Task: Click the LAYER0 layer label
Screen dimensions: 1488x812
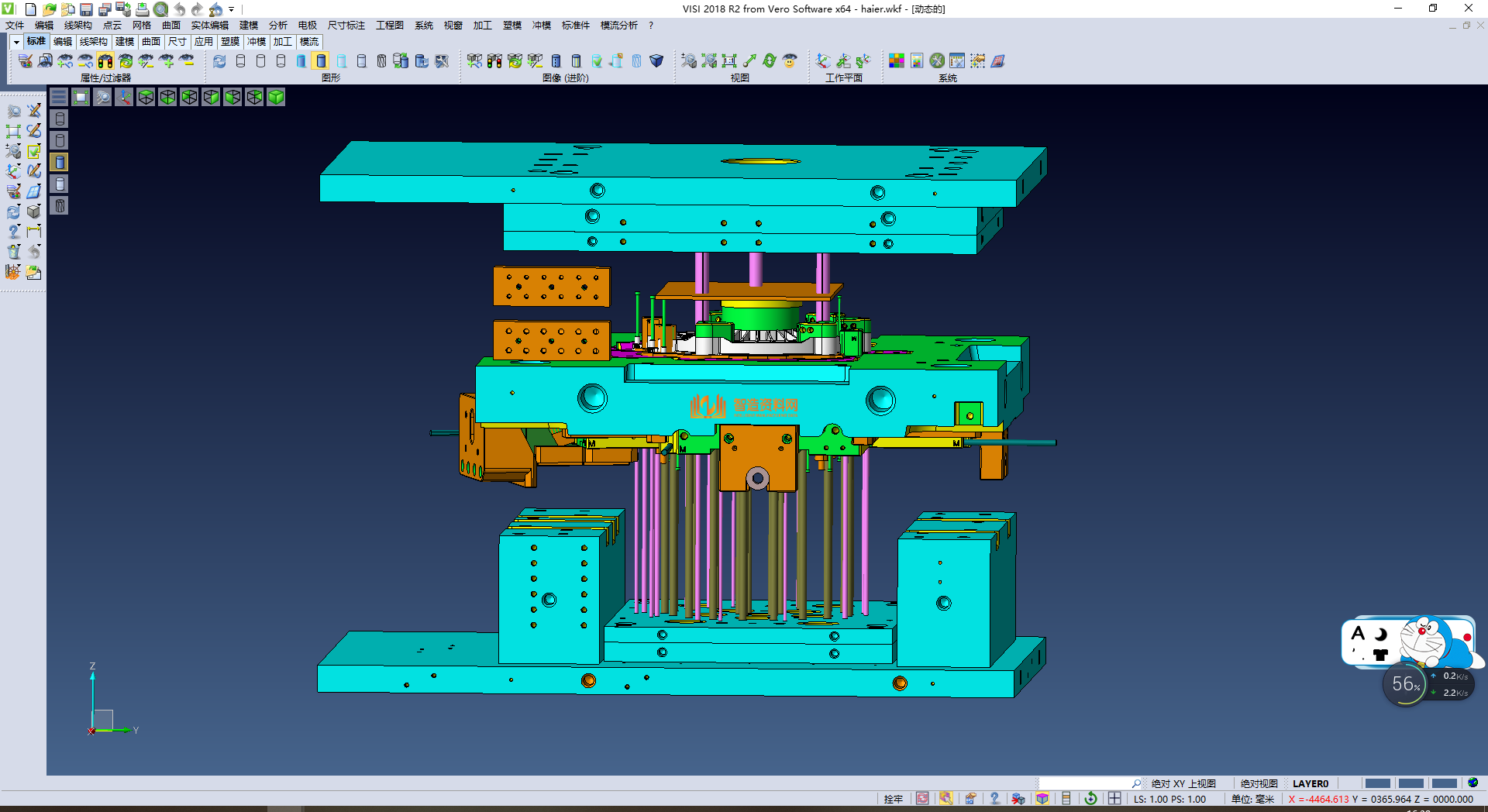Action: pos(1310,783)
